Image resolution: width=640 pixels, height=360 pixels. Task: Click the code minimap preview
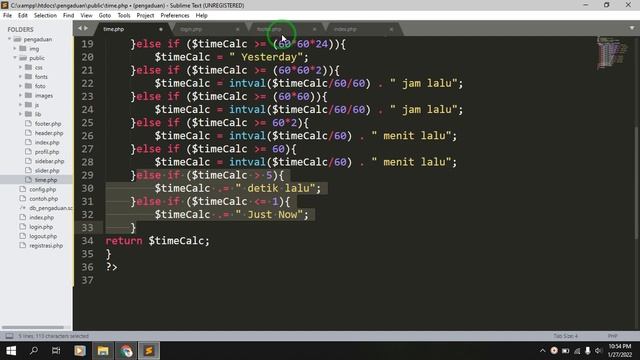[x=612, y=53]
